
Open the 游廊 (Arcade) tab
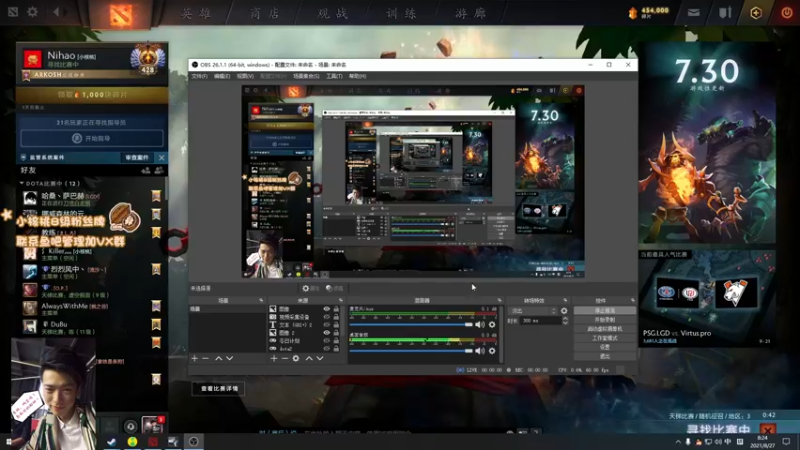coord(470,13)
